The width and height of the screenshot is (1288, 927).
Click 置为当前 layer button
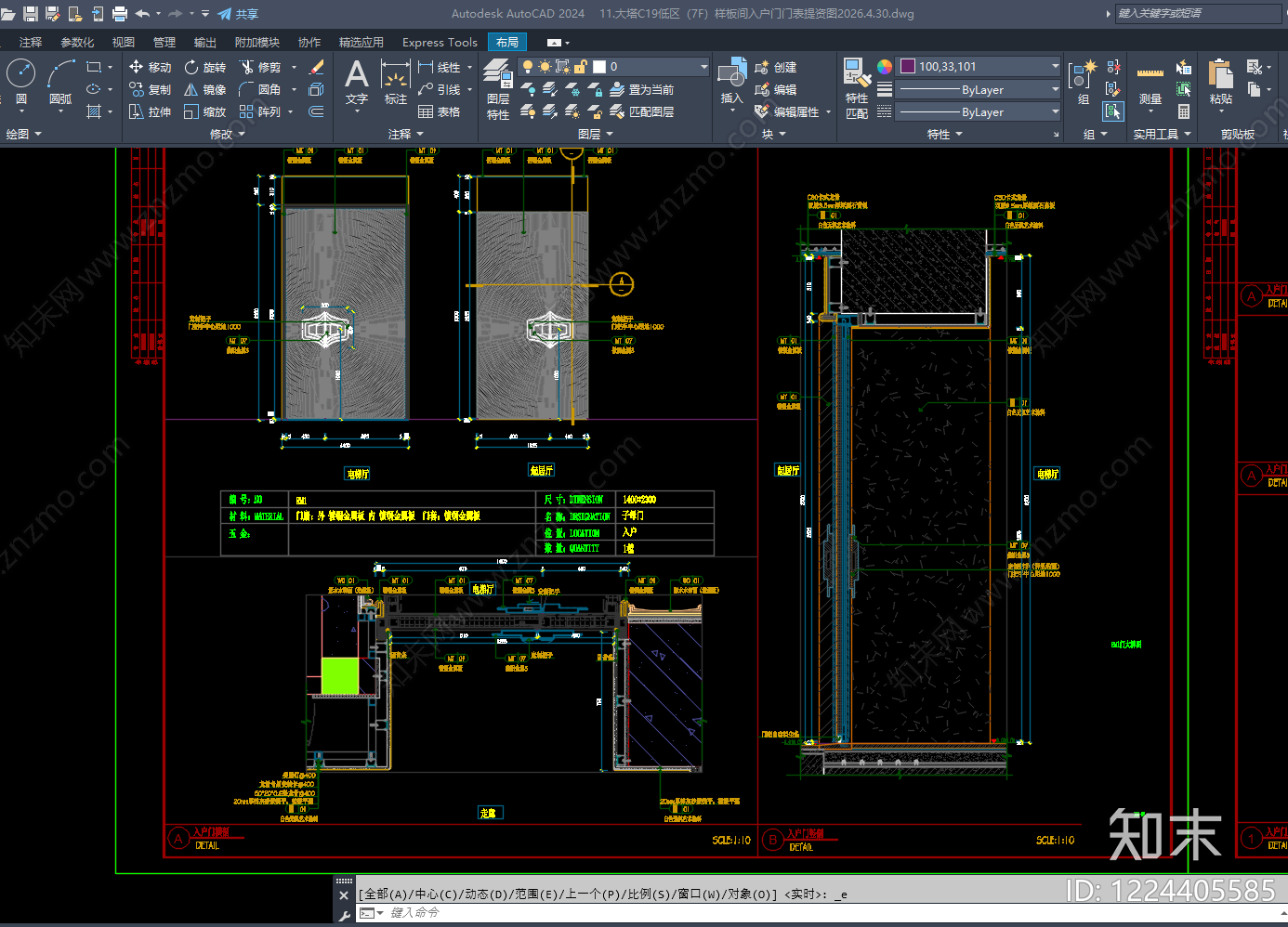click(x=641, y=89)
